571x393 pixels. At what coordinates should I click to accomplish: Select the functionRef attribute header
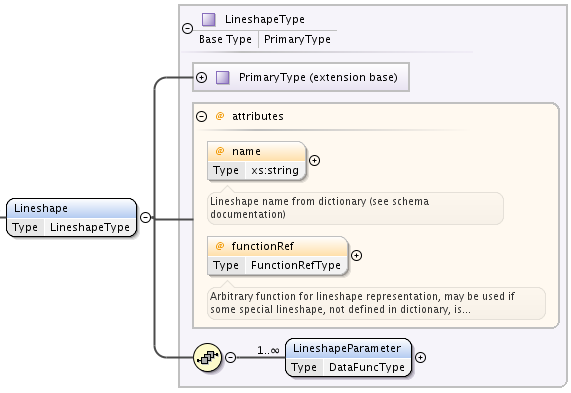coord(277,246)
